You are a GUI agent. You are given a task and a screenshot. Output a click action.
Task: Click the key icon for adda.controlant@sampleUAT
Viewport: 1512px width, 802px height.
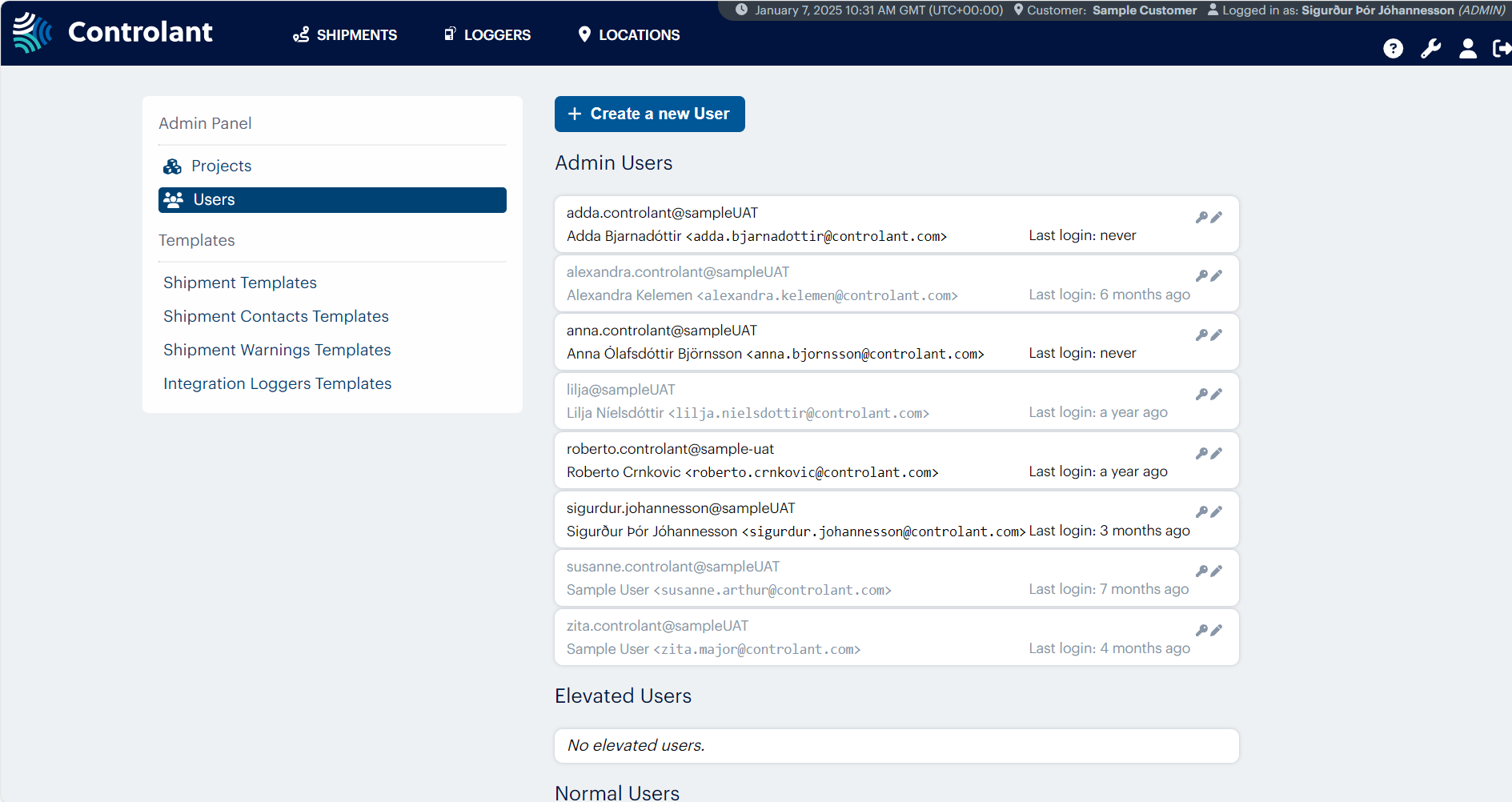point(1201,217)
